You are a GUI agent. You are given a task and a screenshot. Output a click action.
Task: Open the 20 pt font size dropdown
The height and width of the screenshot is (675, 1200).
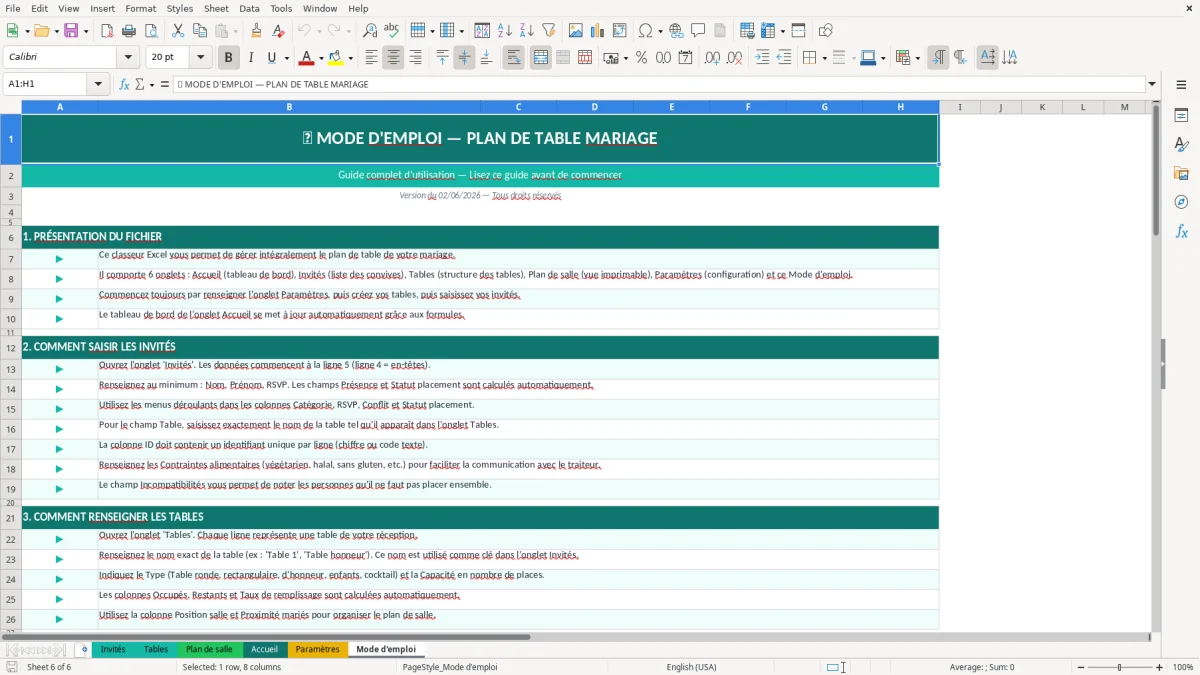201,58
